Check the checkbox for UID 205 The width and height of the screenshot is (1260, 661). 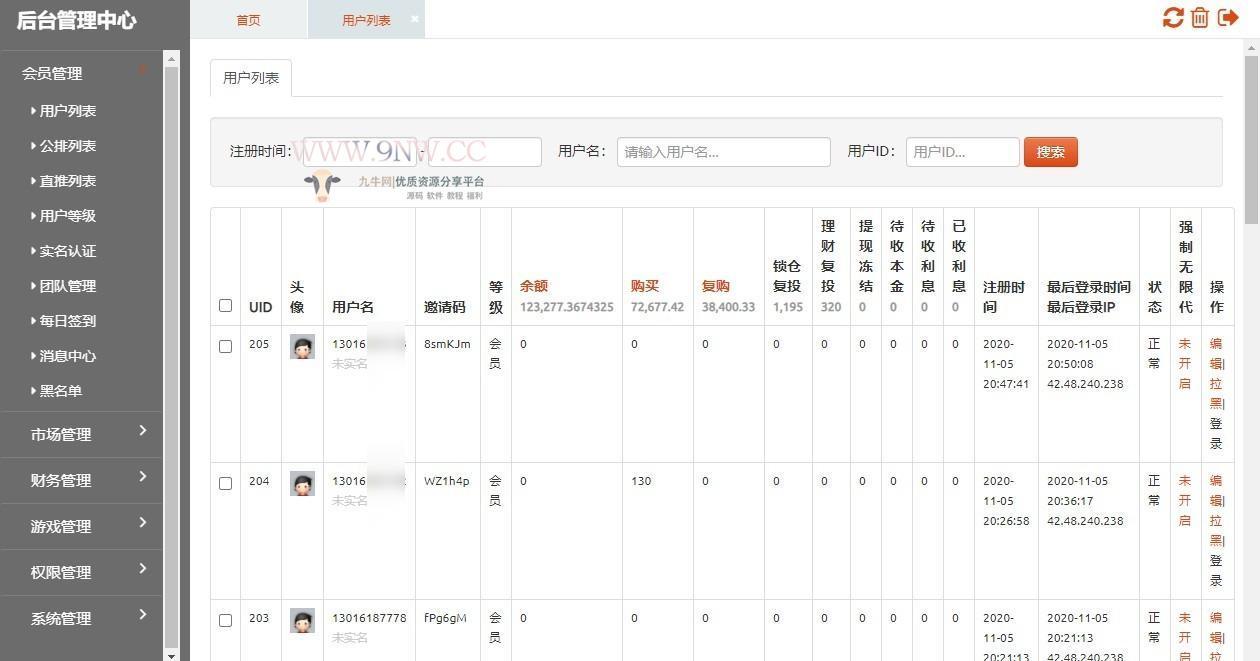coord(225,346)
